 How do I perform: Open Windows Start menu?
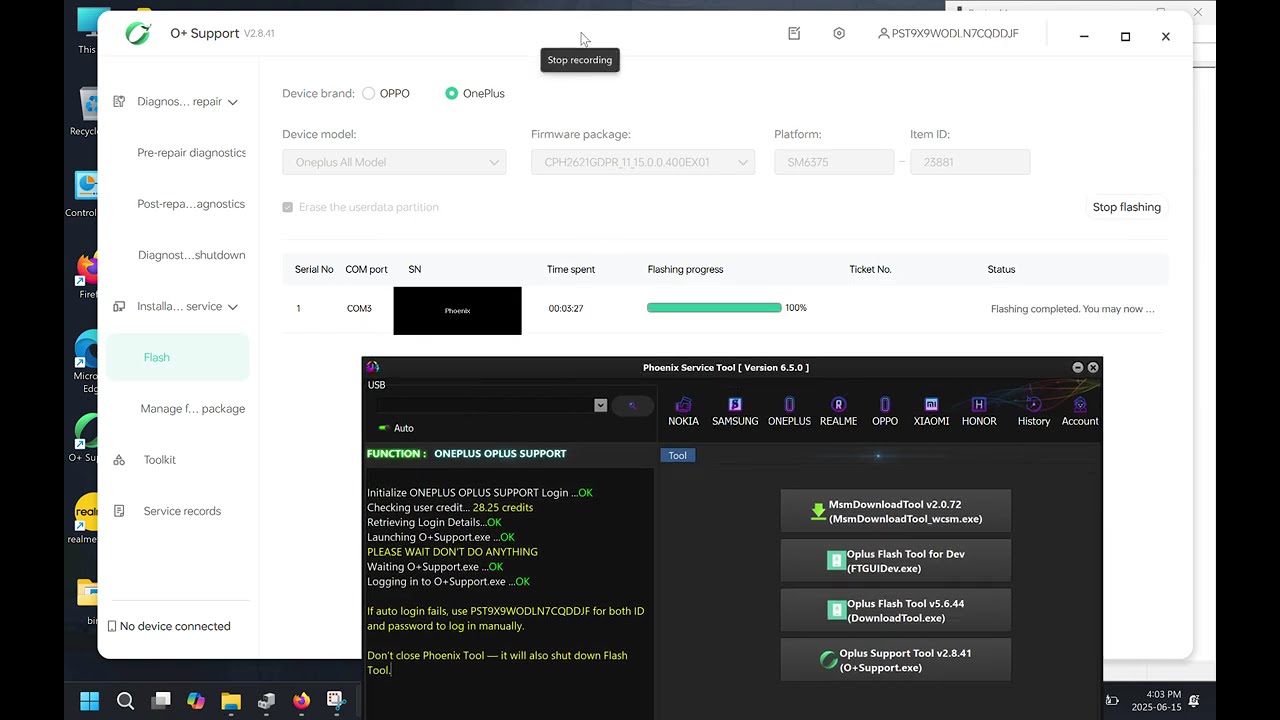coord(89,701)
